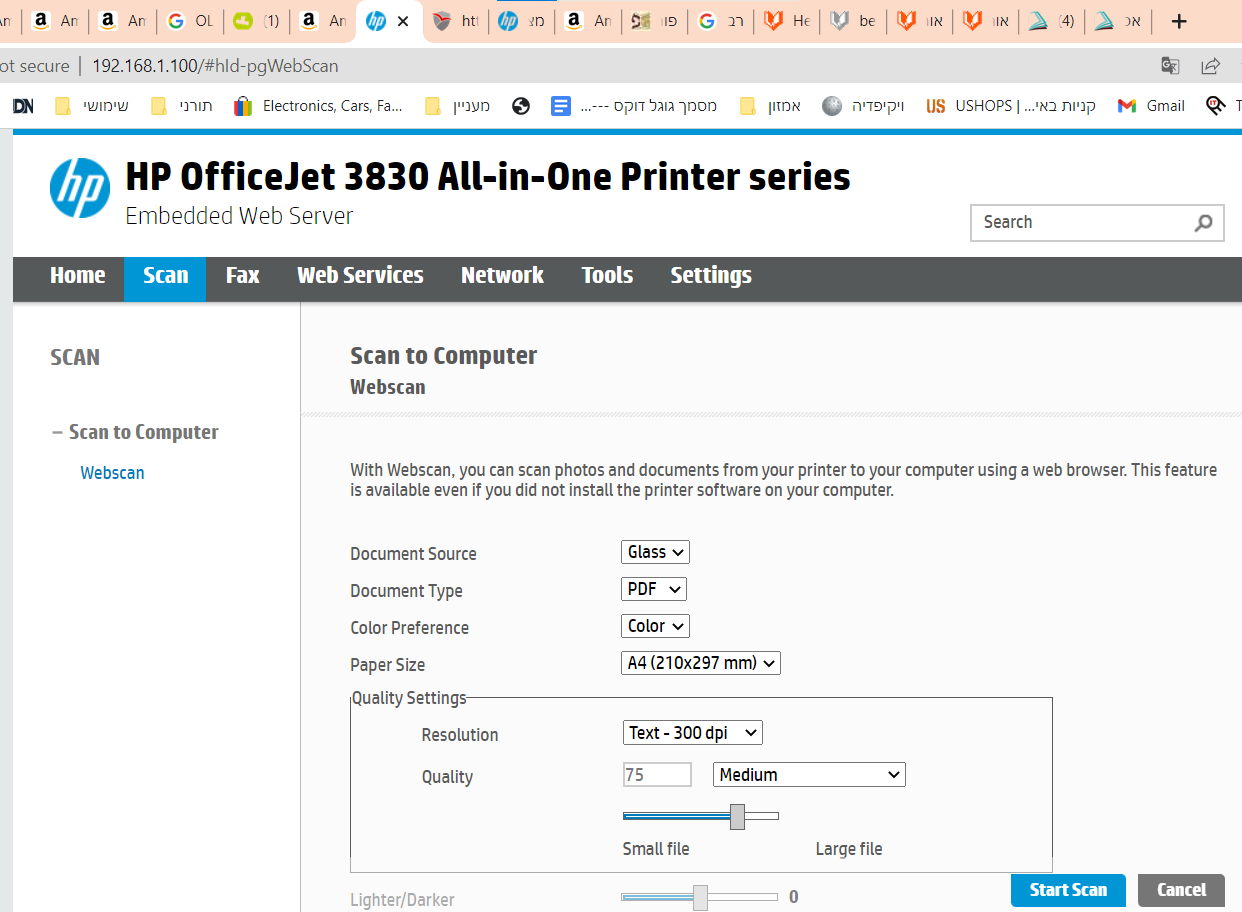Image resolution: width=1242 pixels, height=912 pixels.
Task: Open the Document Type dropdown
Action: pyautogui.click(x=654, y=589)
